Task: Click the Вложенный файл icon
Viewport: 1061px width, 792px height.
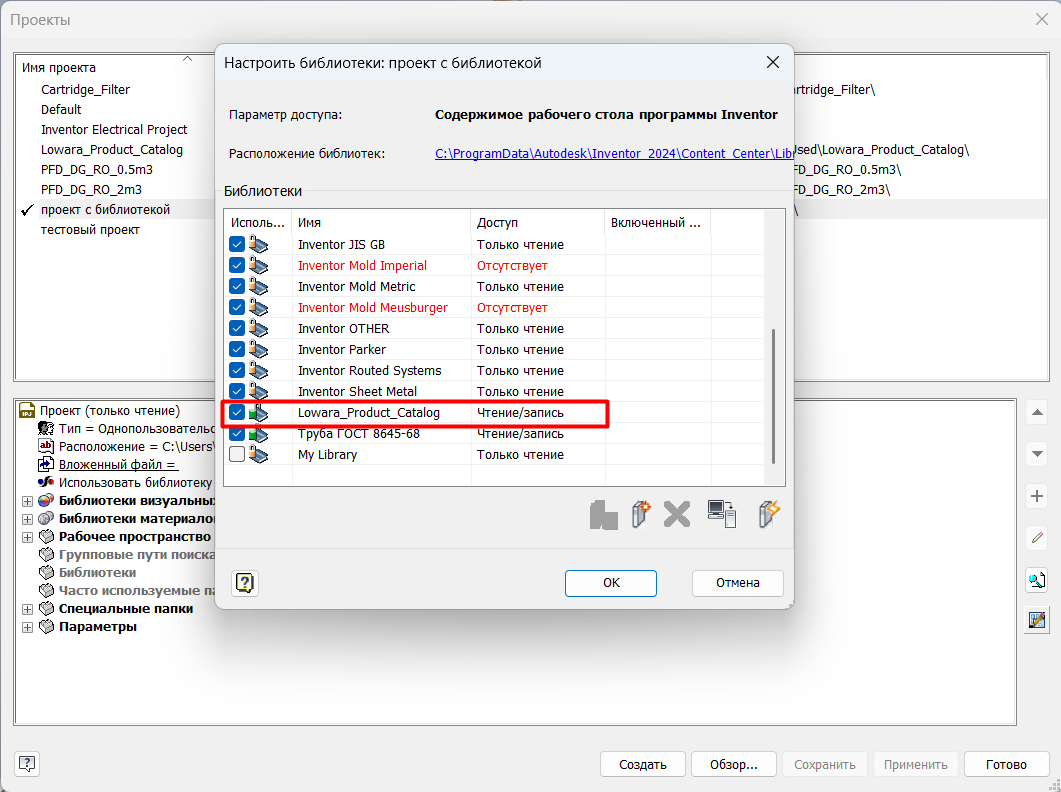Action: click(46, 464)
